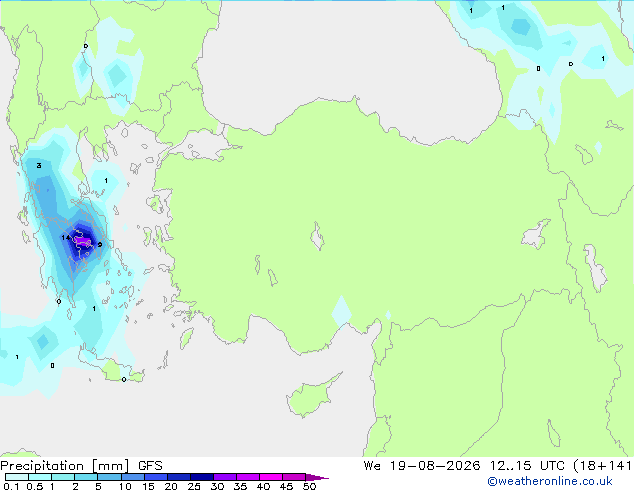Click the legend label '50'
The width and height of the screenshot is (634, 490).
click(309, 486)
